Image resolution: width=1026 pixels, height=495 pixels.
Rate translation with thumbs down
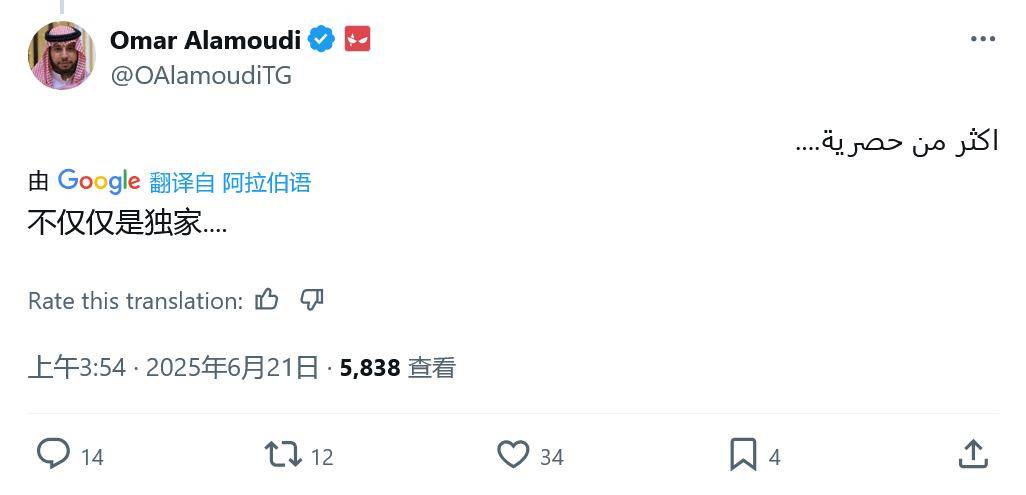[x=312, y=299]
